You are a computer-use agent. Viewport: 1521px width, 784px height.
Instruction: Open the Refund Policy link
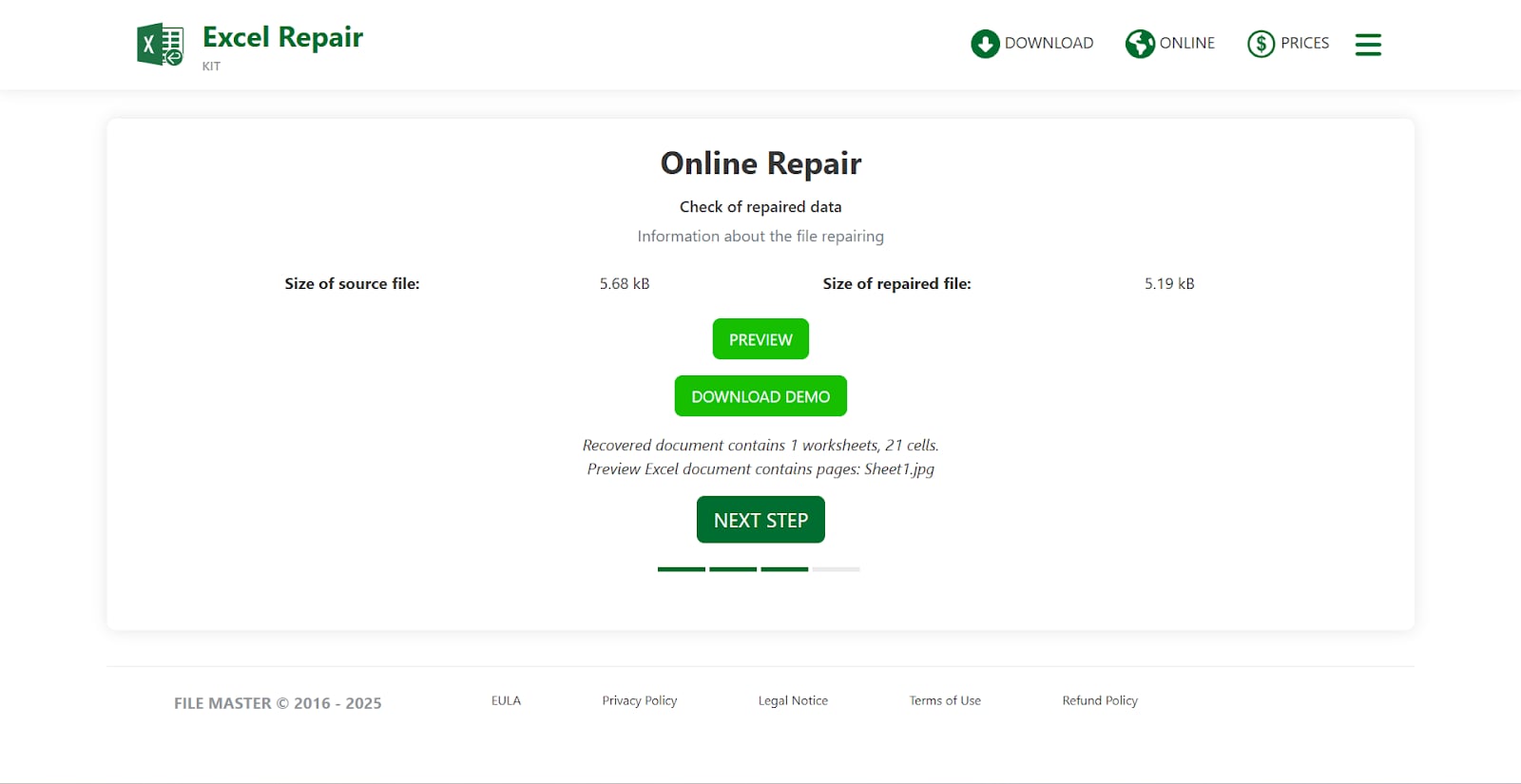pyautogui.click(x=1100, y=700)
